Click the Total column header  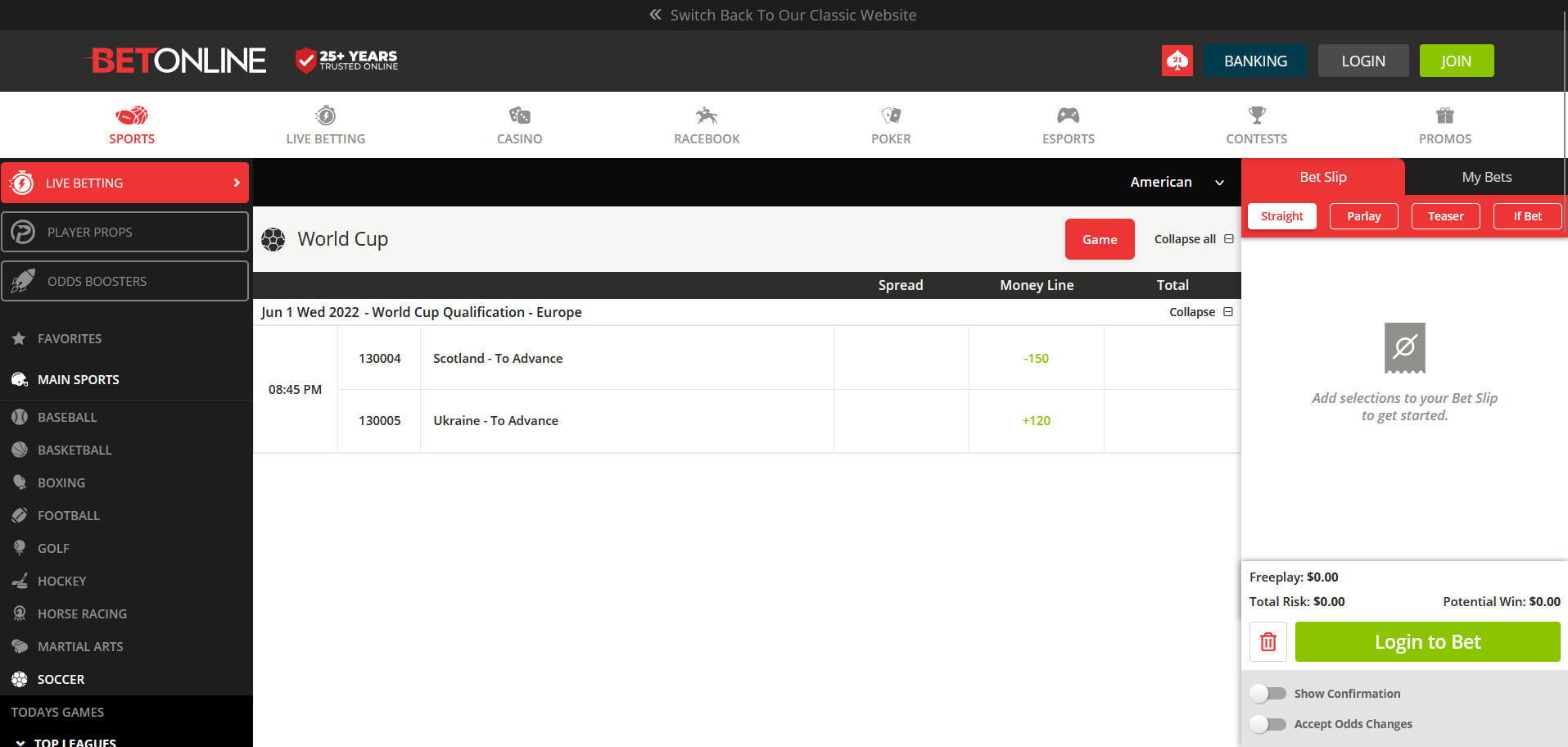pos(1173,285)
